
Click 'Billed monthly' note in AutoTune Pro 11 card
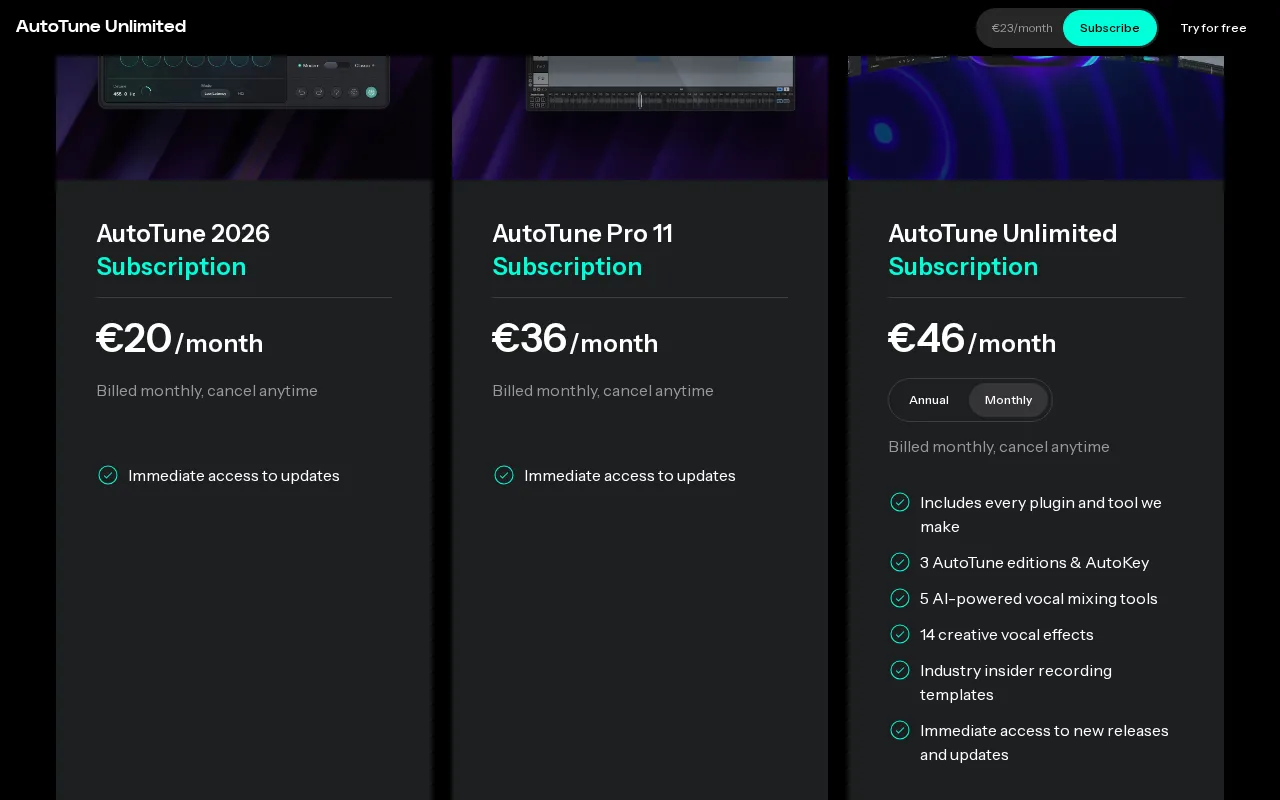tap(603, 391)
